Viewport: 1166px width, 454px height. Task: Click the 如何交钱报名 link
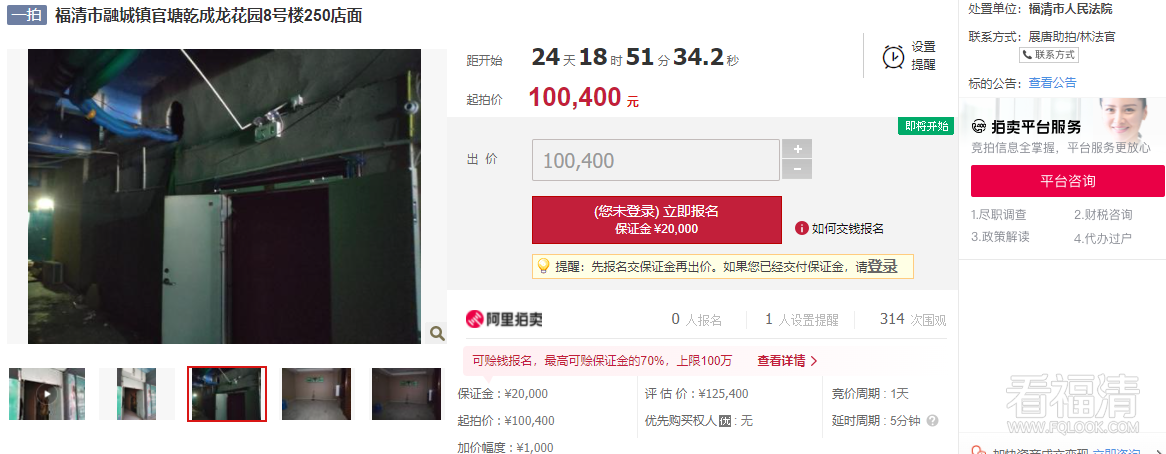(848, 229)
